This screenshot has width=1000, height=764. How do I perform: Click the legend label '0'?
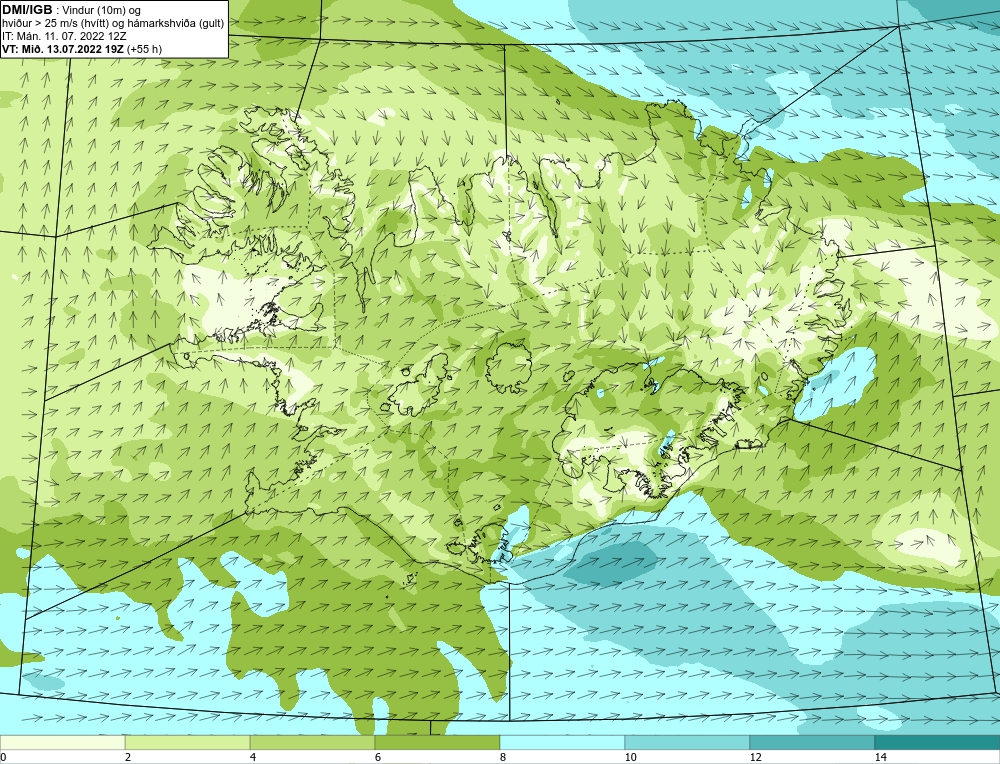[3, 757]
